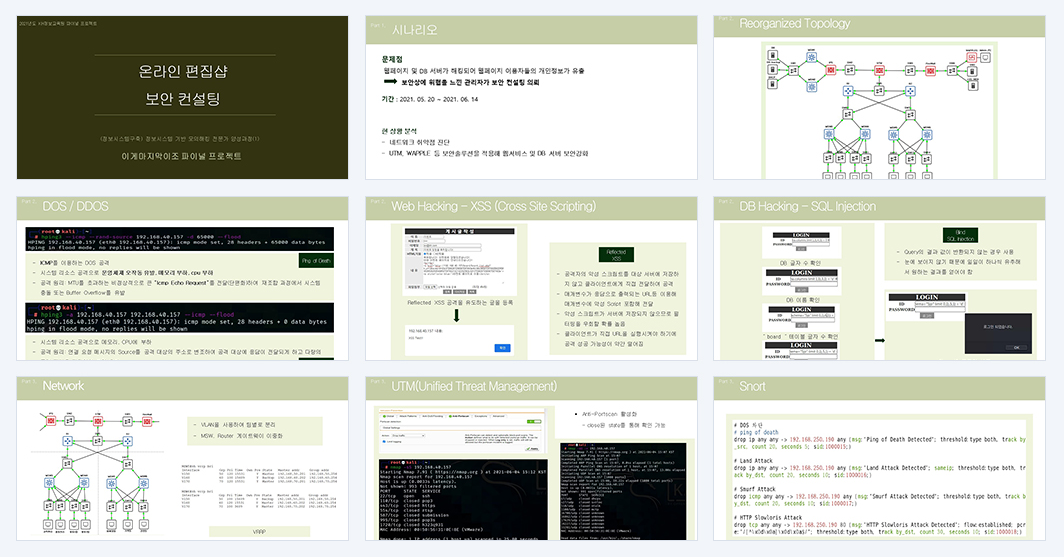This screenshot has height=557, width=1064.
Task: Click the blue button in XSS result box
Action: pos(503,347)
